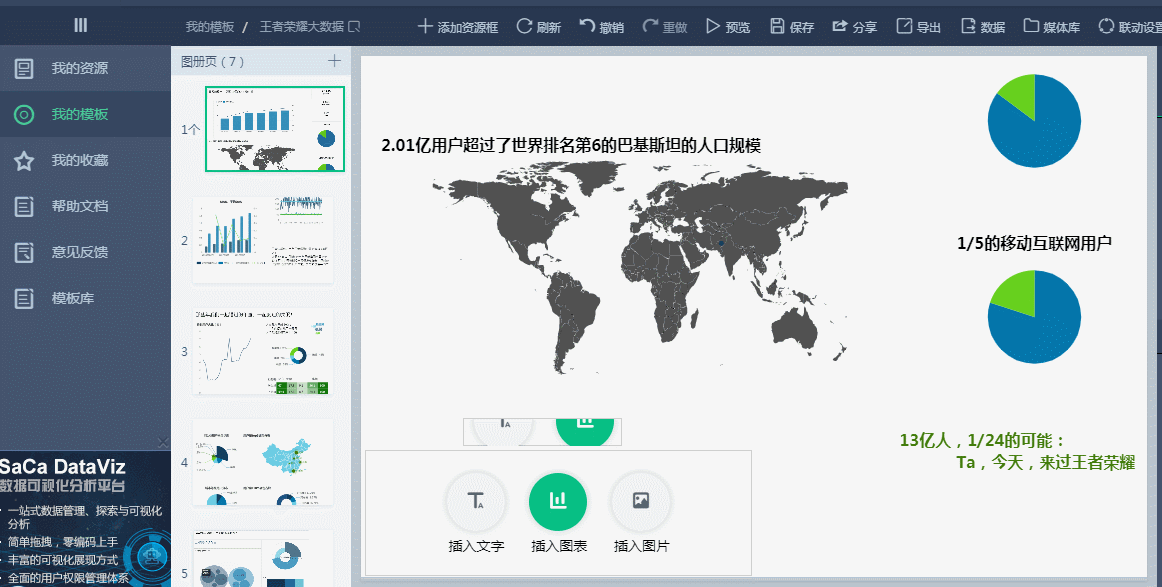The image size is (1162, 587).
Task: Select page 3 thumbnail with line chart
Action: point(262,351)
